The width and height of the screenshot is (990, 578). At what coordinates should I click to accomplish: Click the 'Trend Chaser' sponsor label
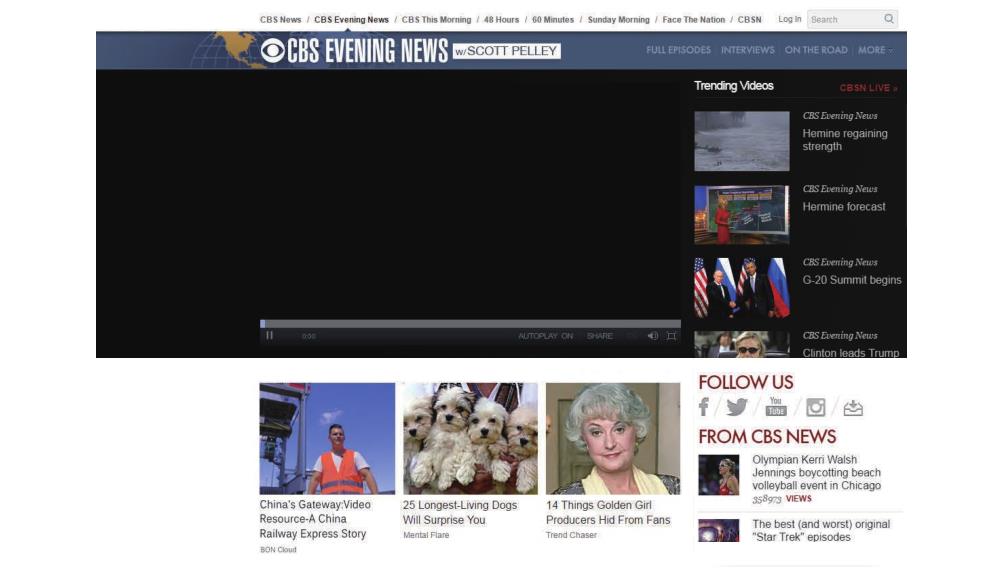tap(571, 535)
